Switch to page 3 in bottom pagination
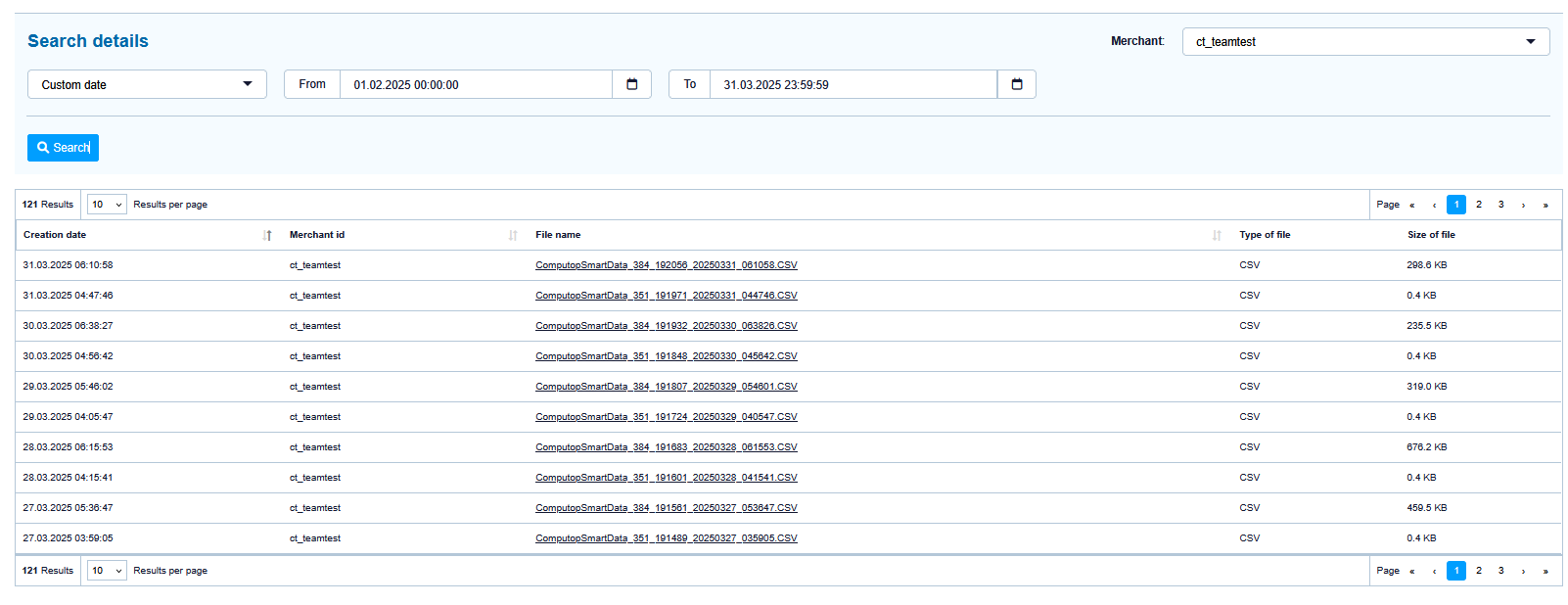1568x605 pixels. tap(1500, 571)
